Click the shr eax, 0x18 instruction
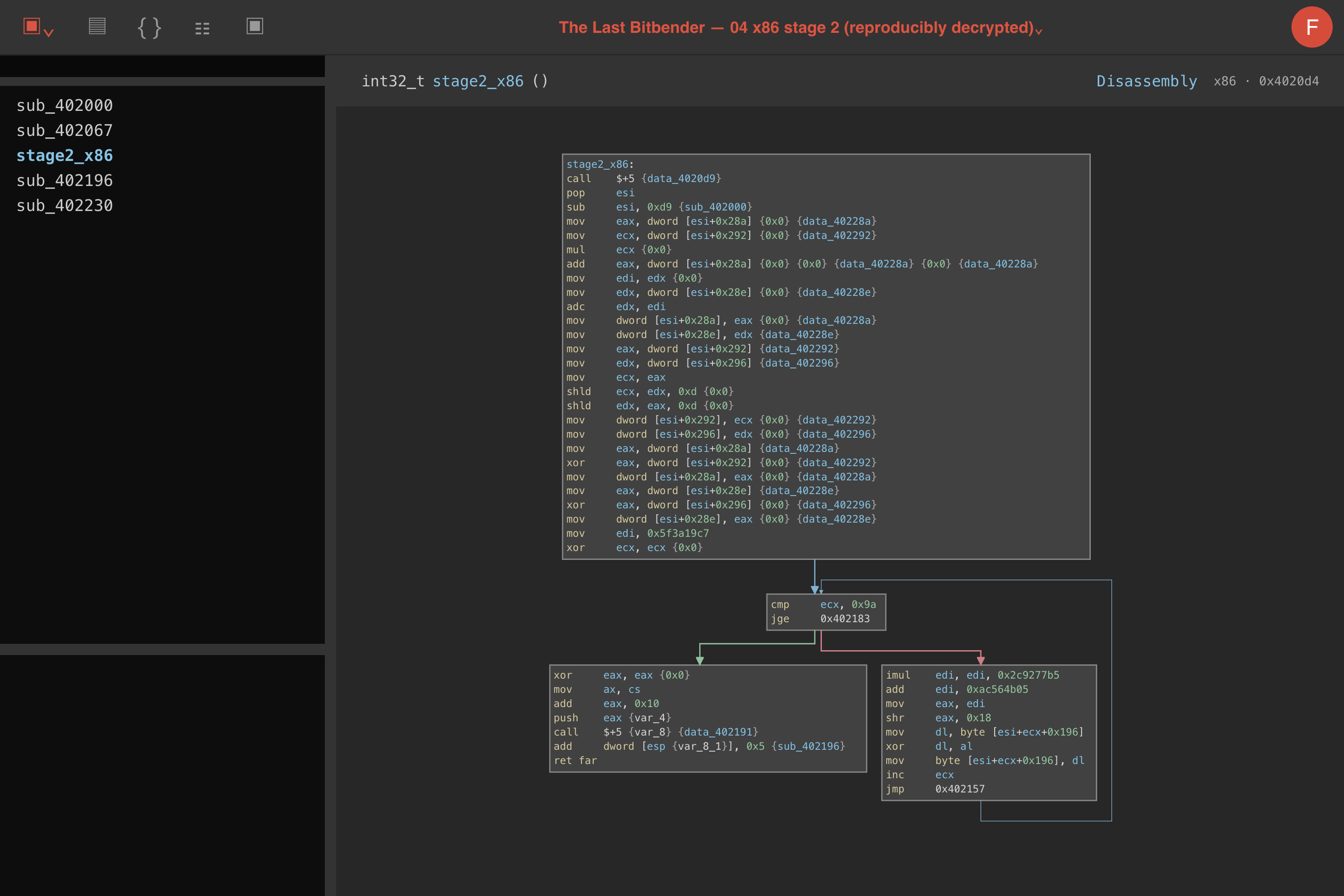This screenshot has width=1344, height=896. [x=938, y=718]
